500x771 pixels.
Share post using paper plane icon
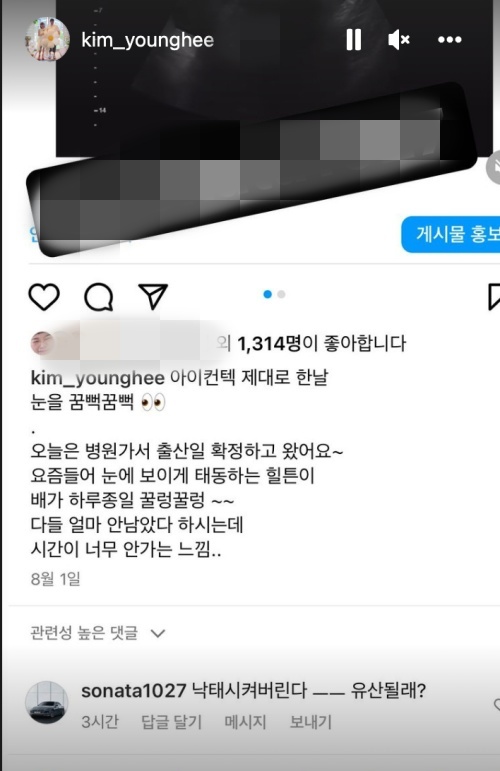tap(153, 297)
